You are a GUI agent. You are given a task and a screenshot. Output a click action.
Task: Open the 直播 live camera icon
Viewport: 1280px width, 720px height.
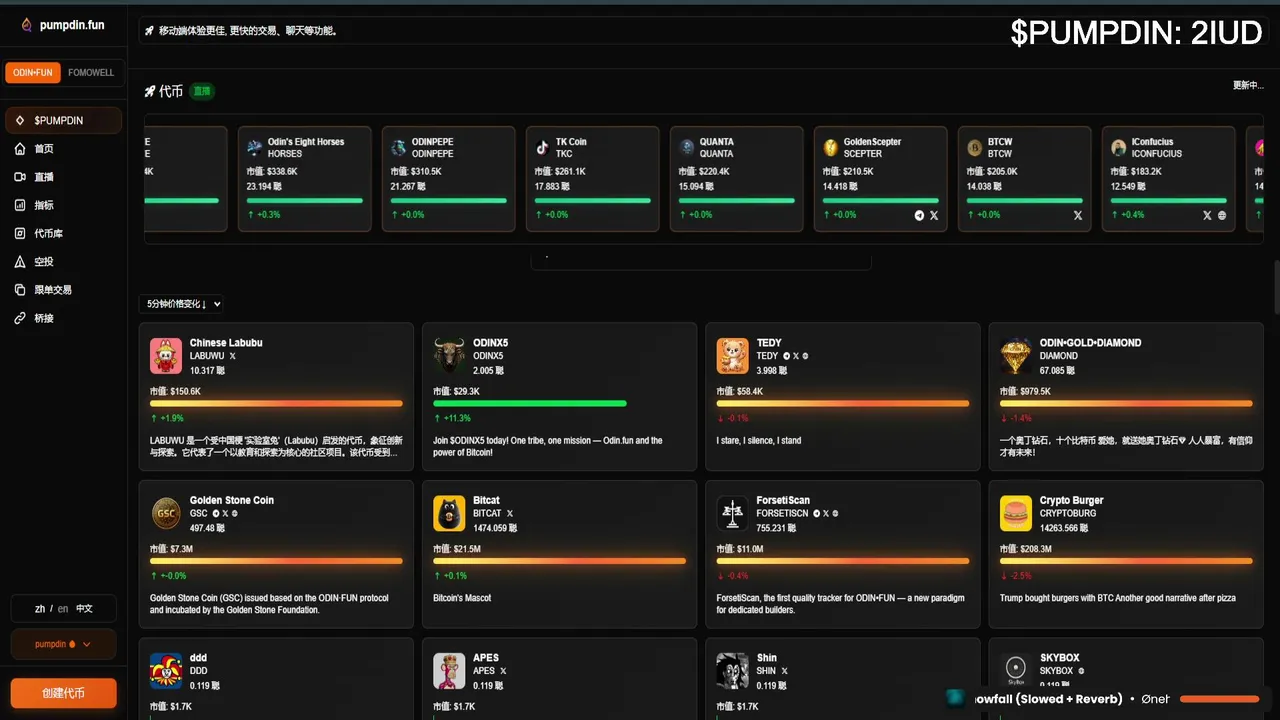click(20, 177)
